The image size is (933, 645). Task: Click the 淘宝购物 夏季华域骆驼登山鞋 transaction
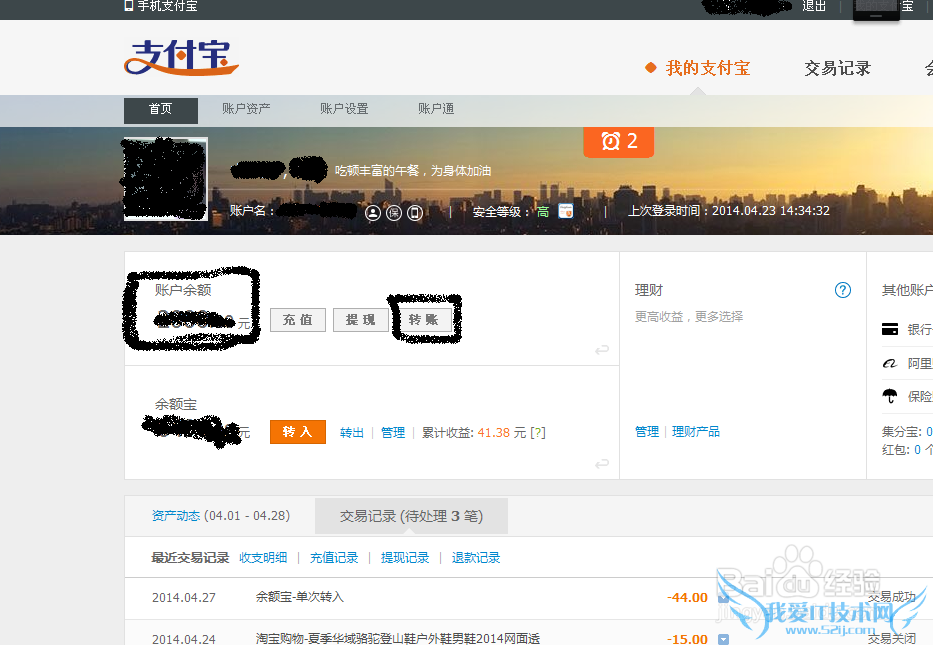(x=397, y=638)
